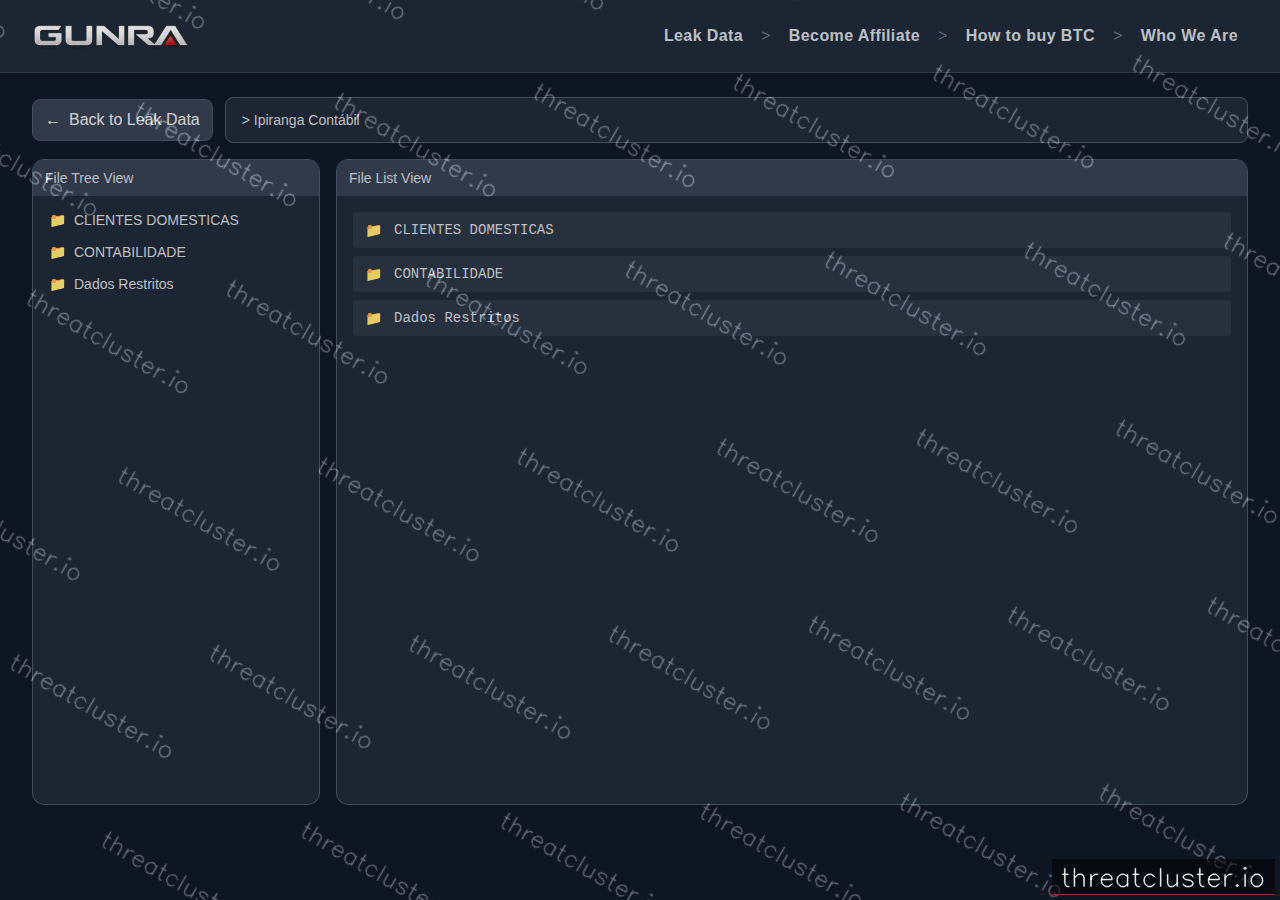1280x900 pixels.
Task: Expand CLIENTES DOMESTICAS in File Tree View
Action: tap(156, 220)
